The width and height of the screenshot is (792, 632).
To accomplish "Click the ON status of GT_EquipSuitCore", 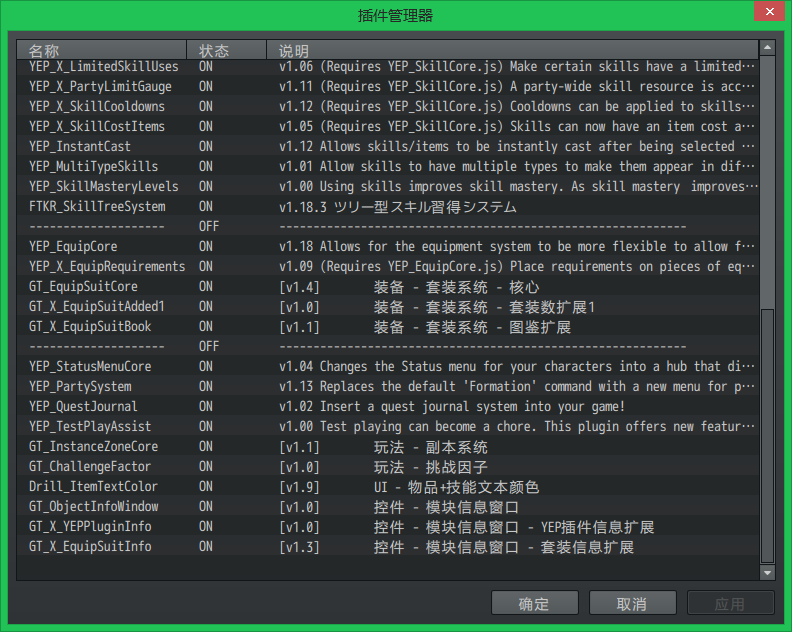I will (206, 286).
